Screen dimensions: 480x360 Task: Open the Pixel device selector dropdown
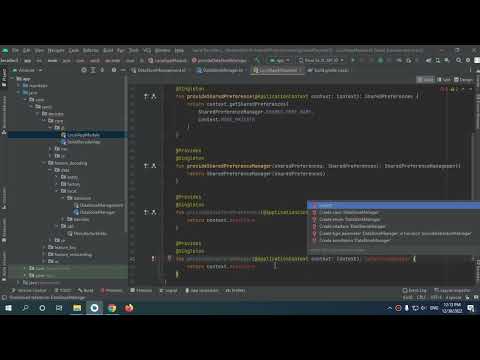click(320, 60)
